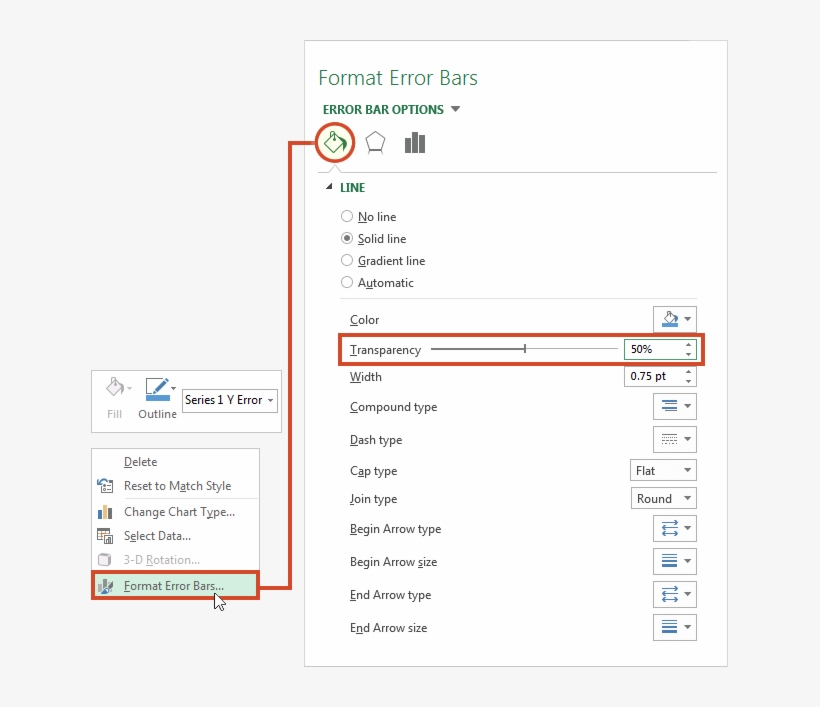Click the Change Chart Type icon
The image size is (820, 707).
coord(105,511)
